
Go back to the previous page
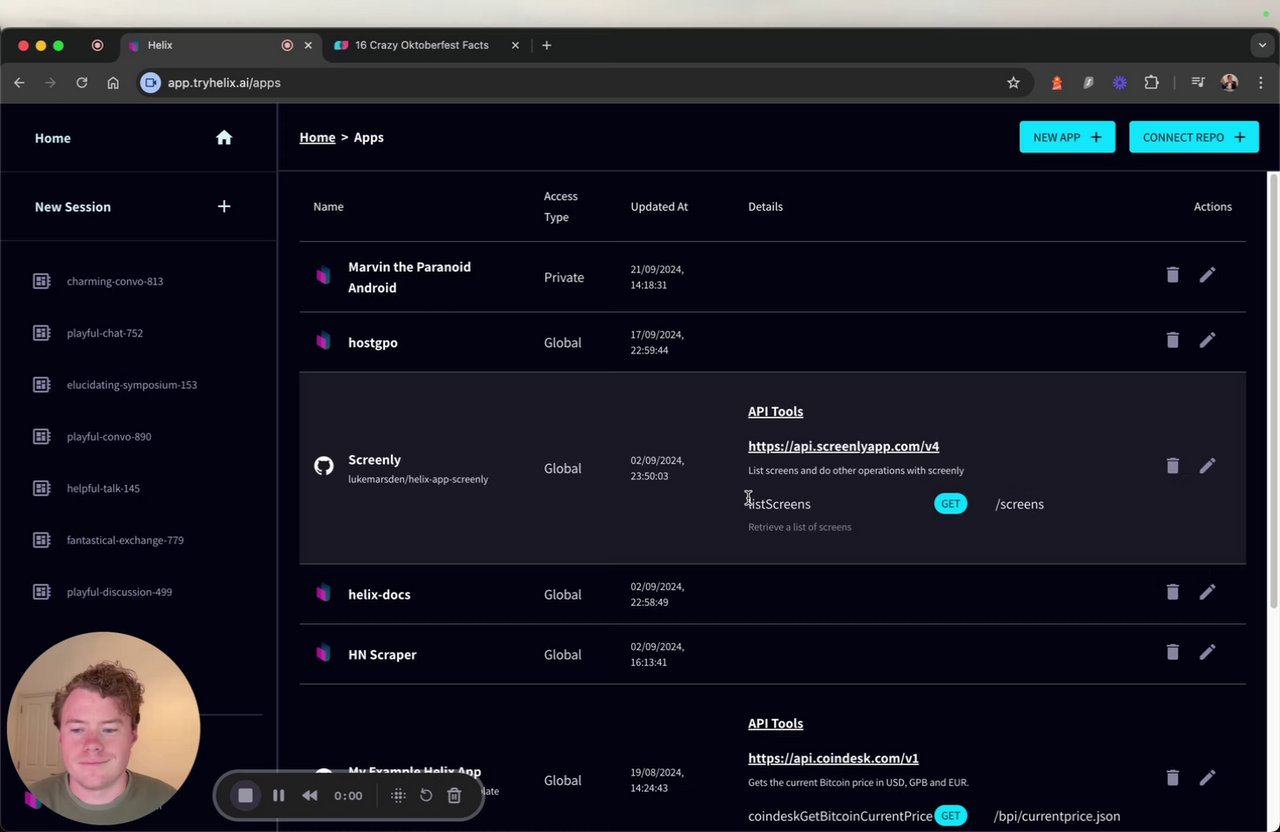pos(19,83)
